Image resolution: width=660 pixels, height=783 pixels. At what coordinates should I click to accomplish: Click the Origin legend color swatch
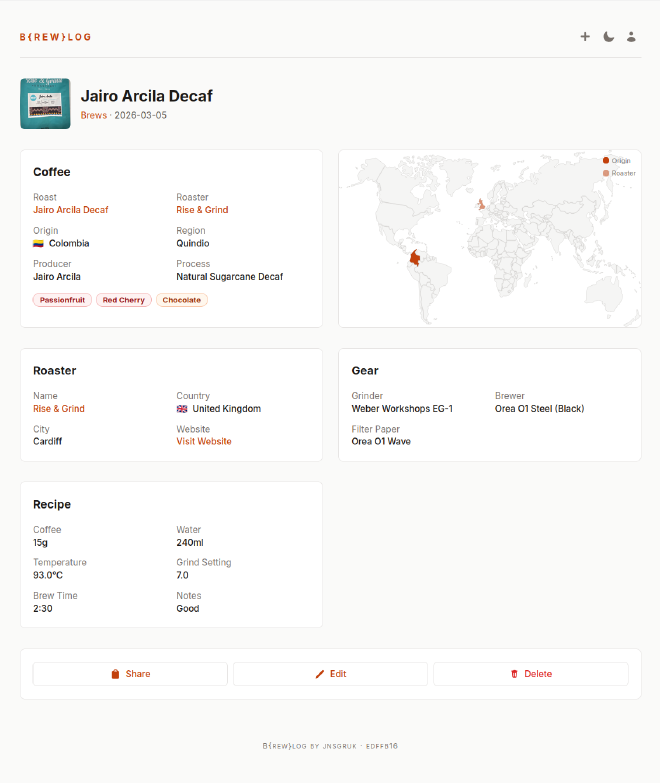click(606, 160)
